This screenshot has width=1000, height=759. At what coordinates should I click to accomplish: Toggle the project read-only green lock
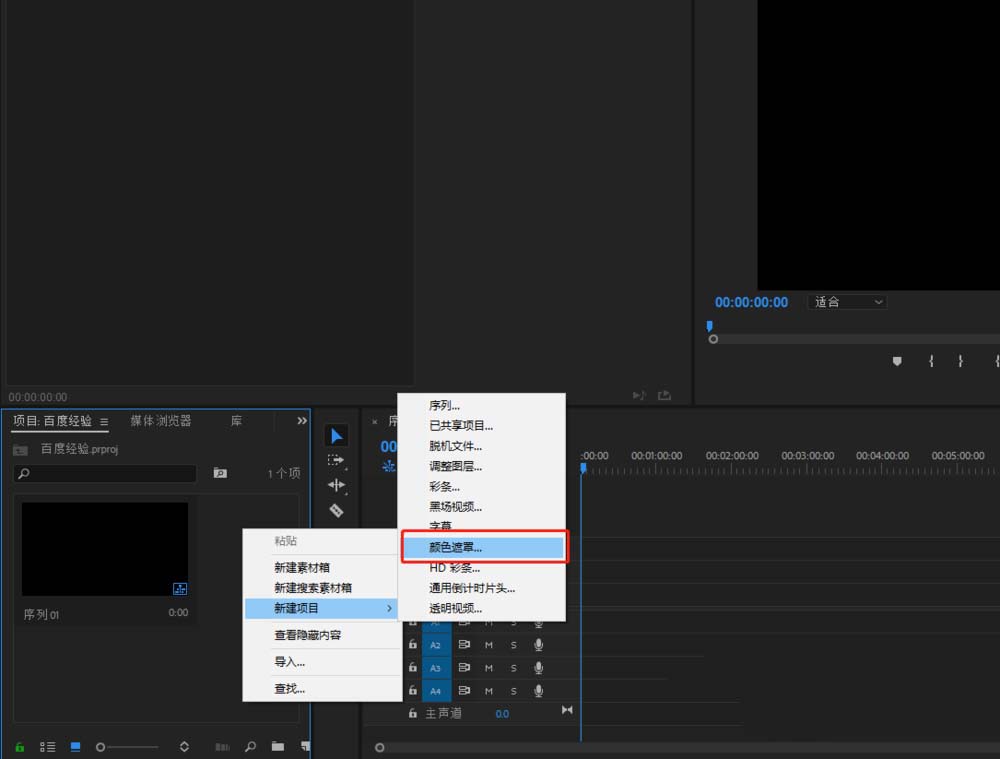click(19, 746)
